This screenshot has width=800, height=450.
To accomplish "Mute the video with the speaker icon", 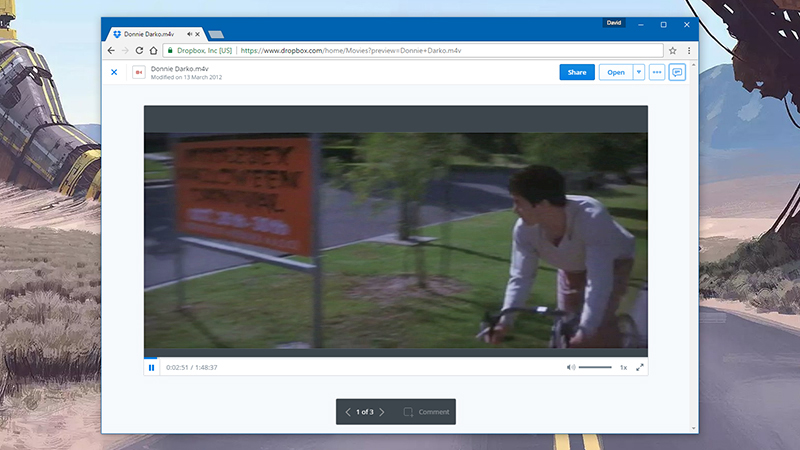I will pos(571,367).
